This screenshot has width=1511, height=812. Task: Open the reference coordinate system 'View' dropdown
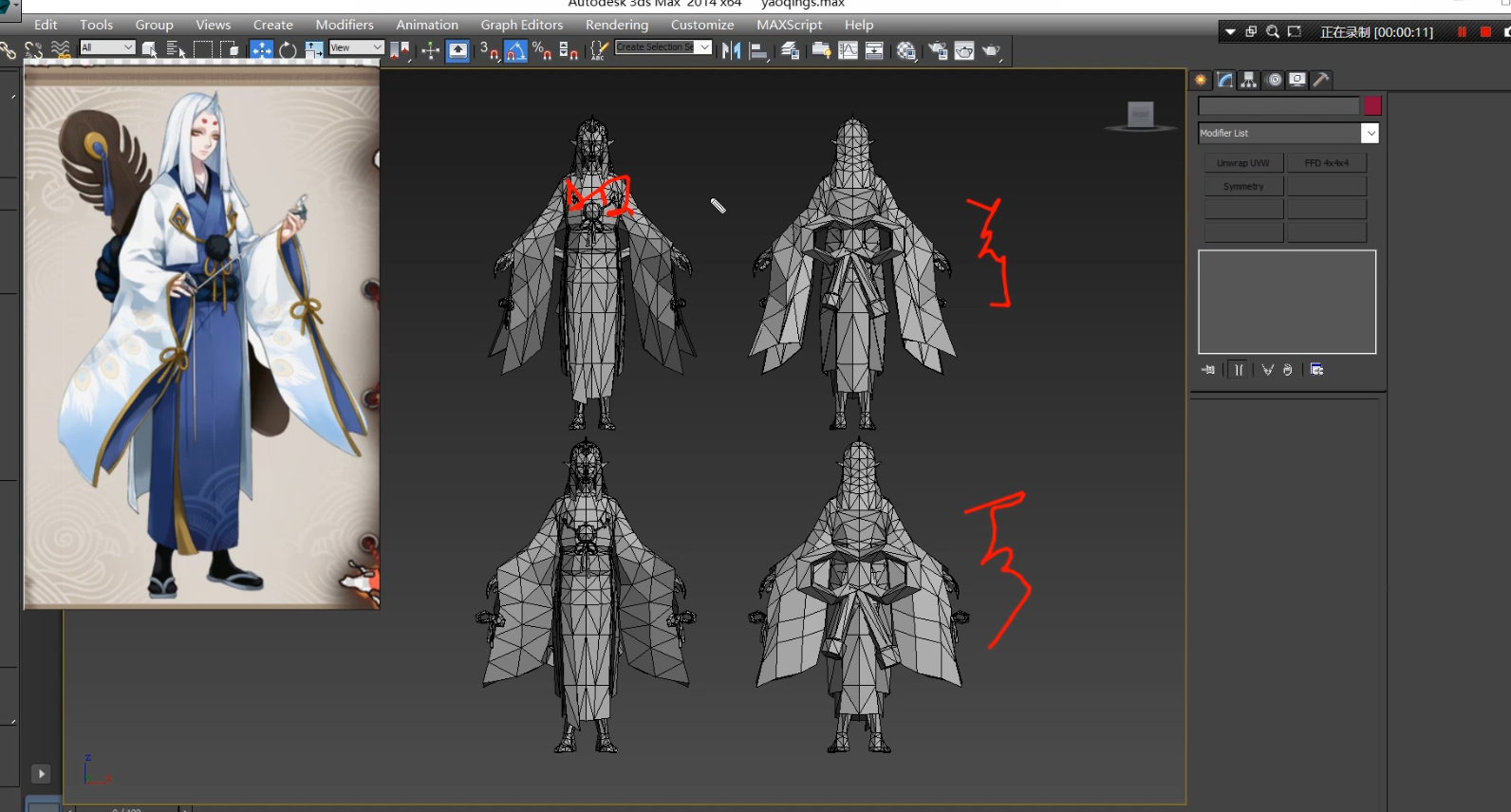(x=356, y=47)
